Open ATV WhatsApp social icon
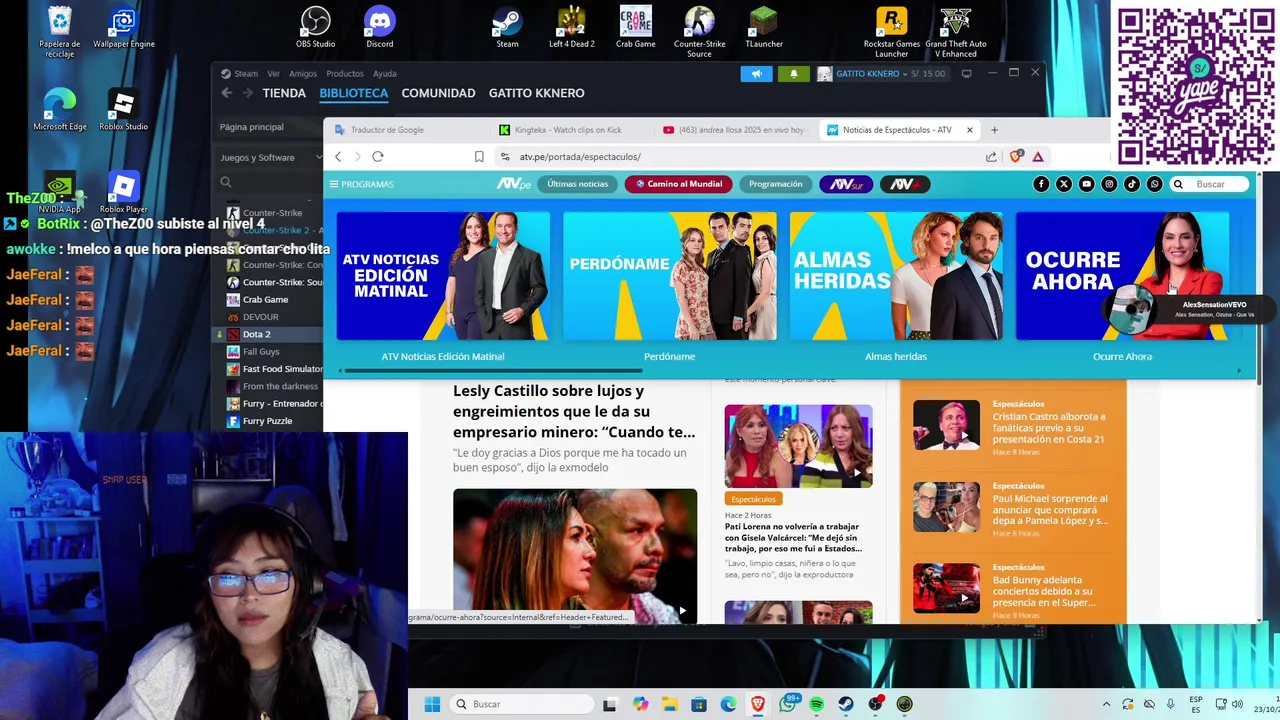 point(1155,184)
